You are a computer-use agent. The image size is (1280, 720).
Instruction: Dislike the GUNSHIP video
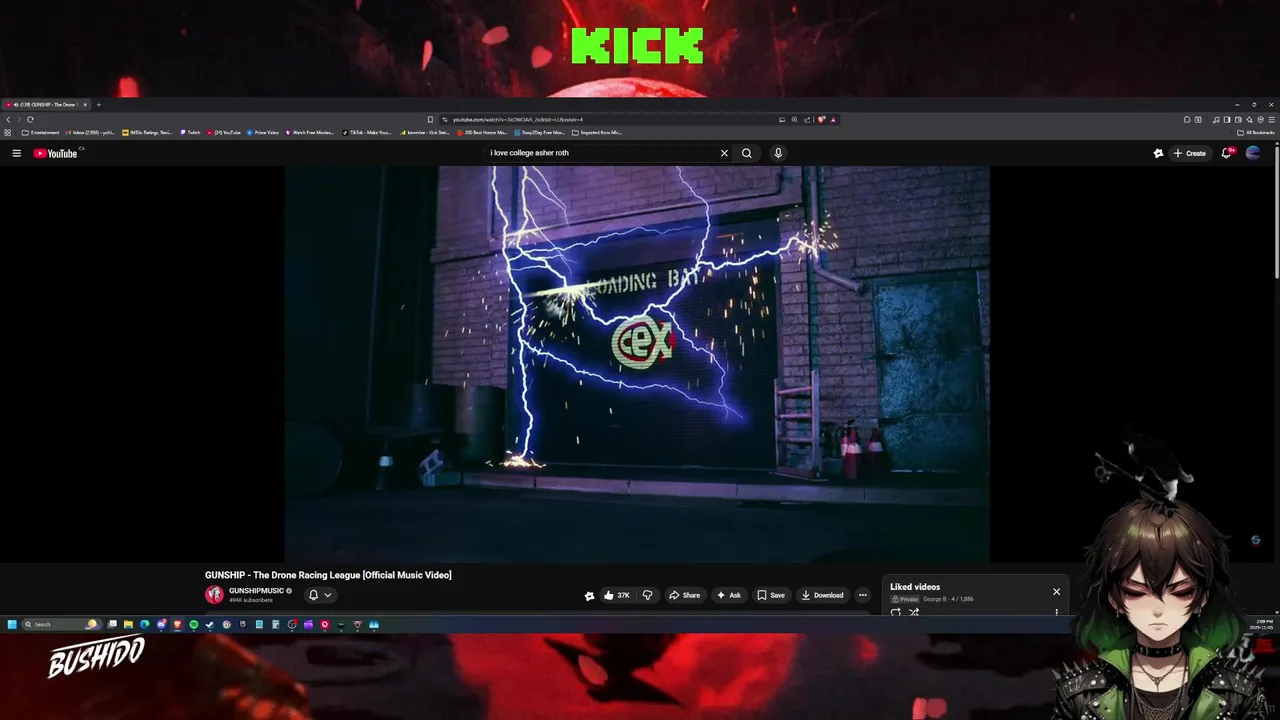point(647,595)
